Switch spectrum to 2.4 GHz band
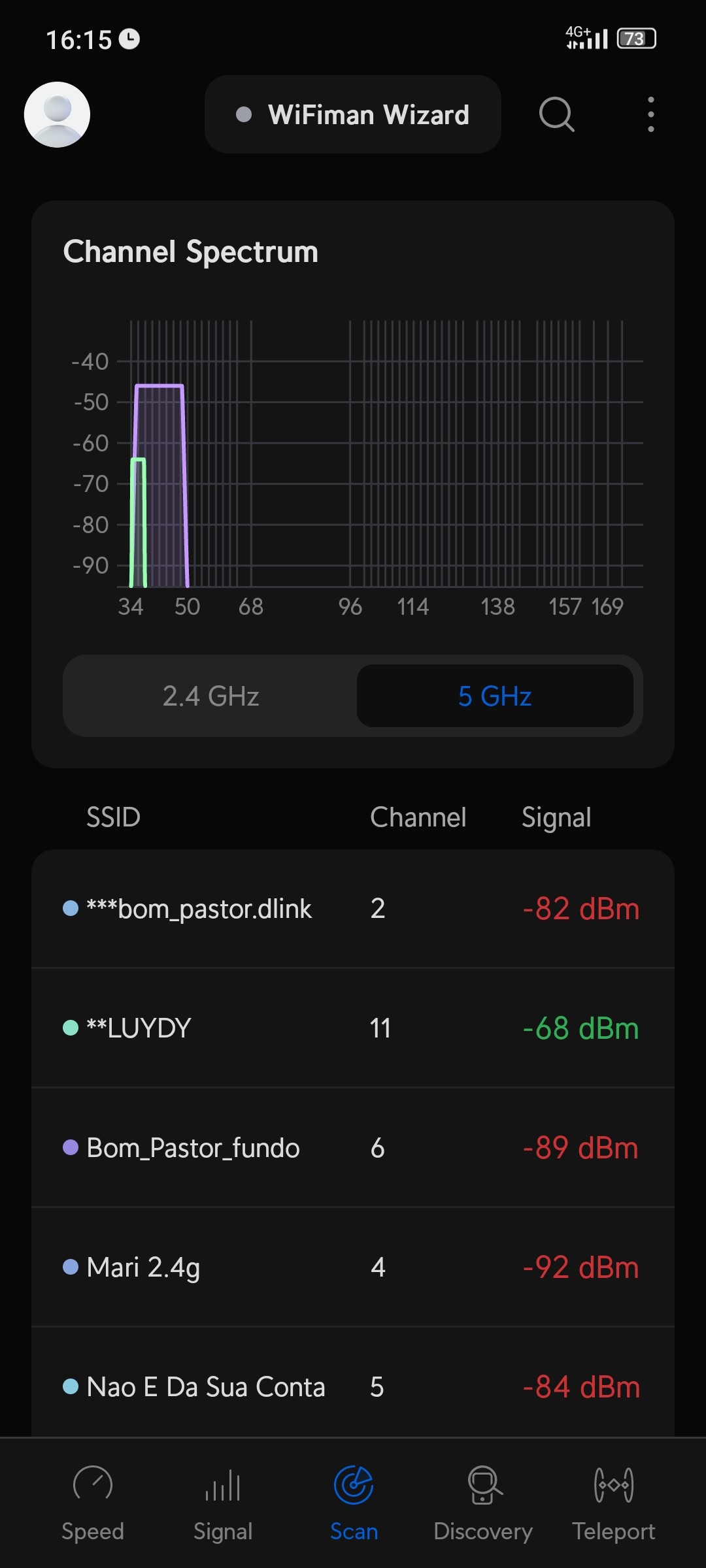 pos(210,696)
